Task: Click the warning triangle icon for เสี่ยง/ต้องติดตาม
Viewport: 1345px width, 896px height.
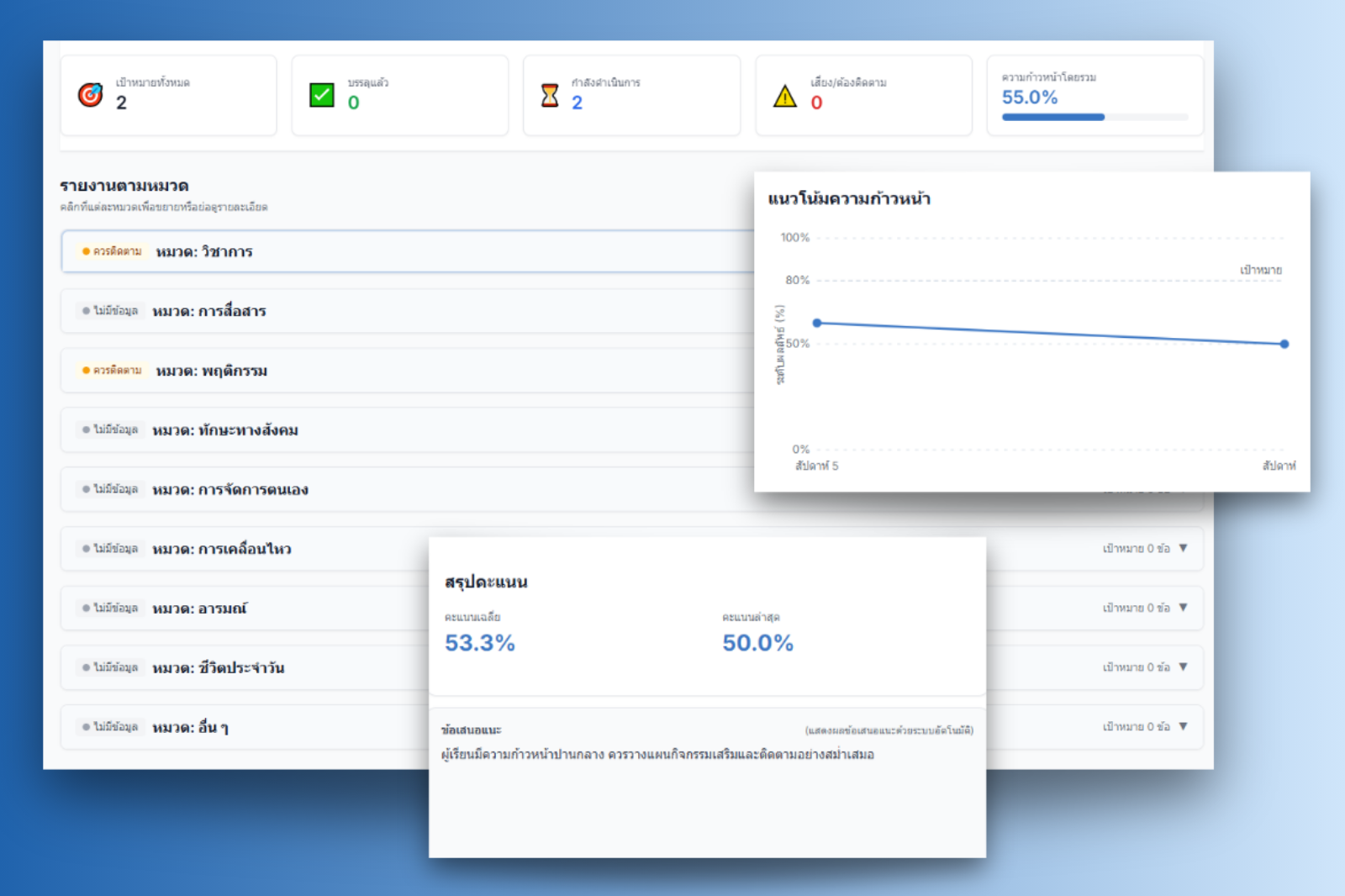Action: [784, 97]
